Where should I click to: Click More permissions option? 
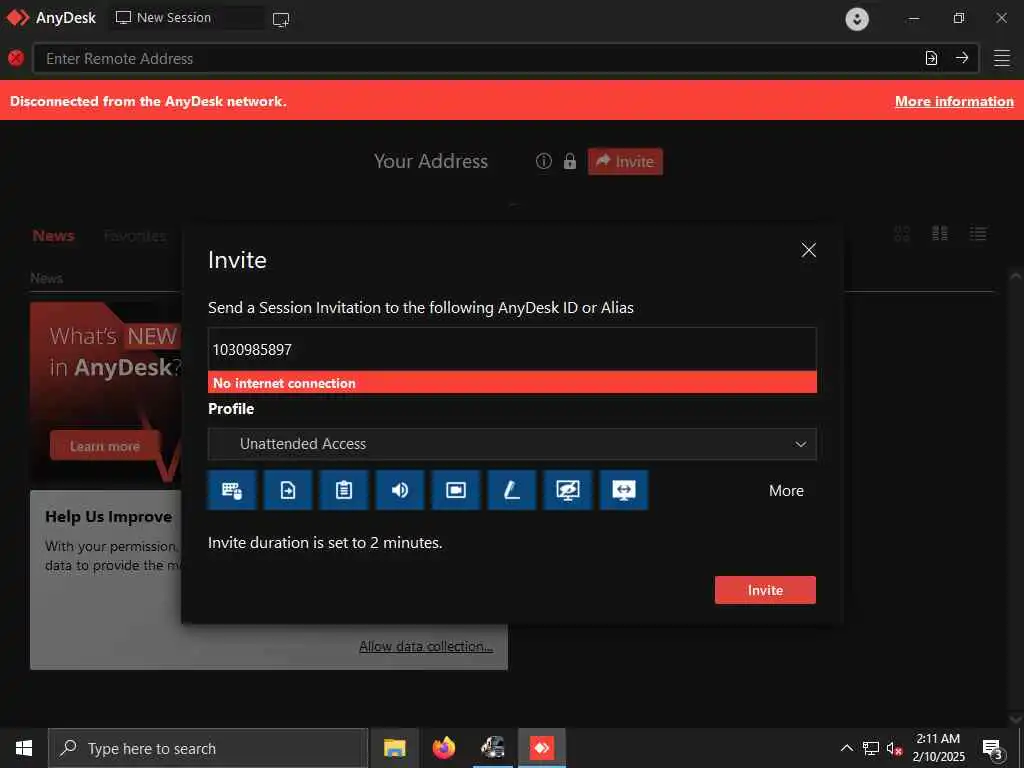point(786,490)
